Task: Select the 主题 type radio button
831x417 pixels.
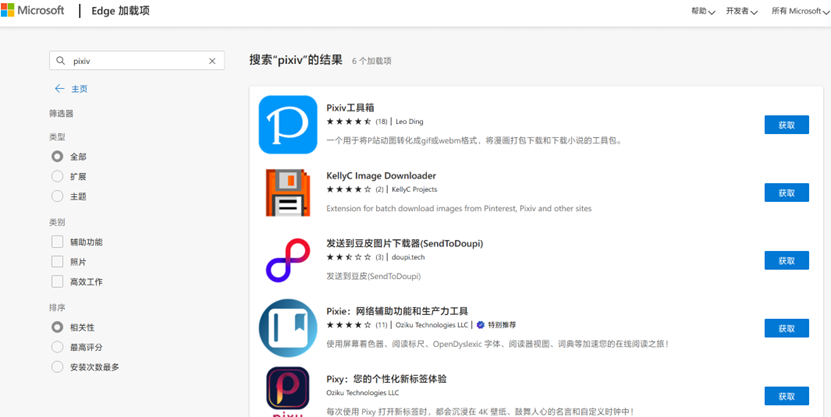Action: tap(57, 197)
